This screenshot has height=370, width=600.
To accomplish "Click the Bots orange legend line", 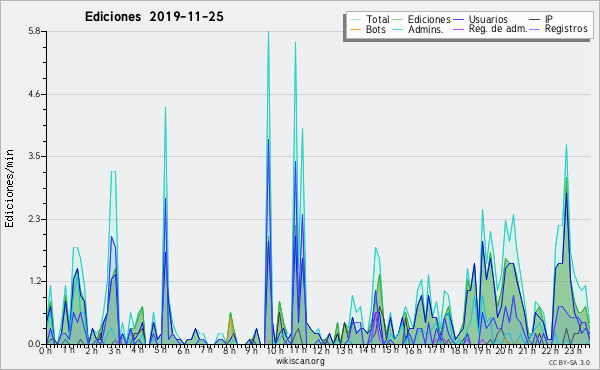I will 356,29.
